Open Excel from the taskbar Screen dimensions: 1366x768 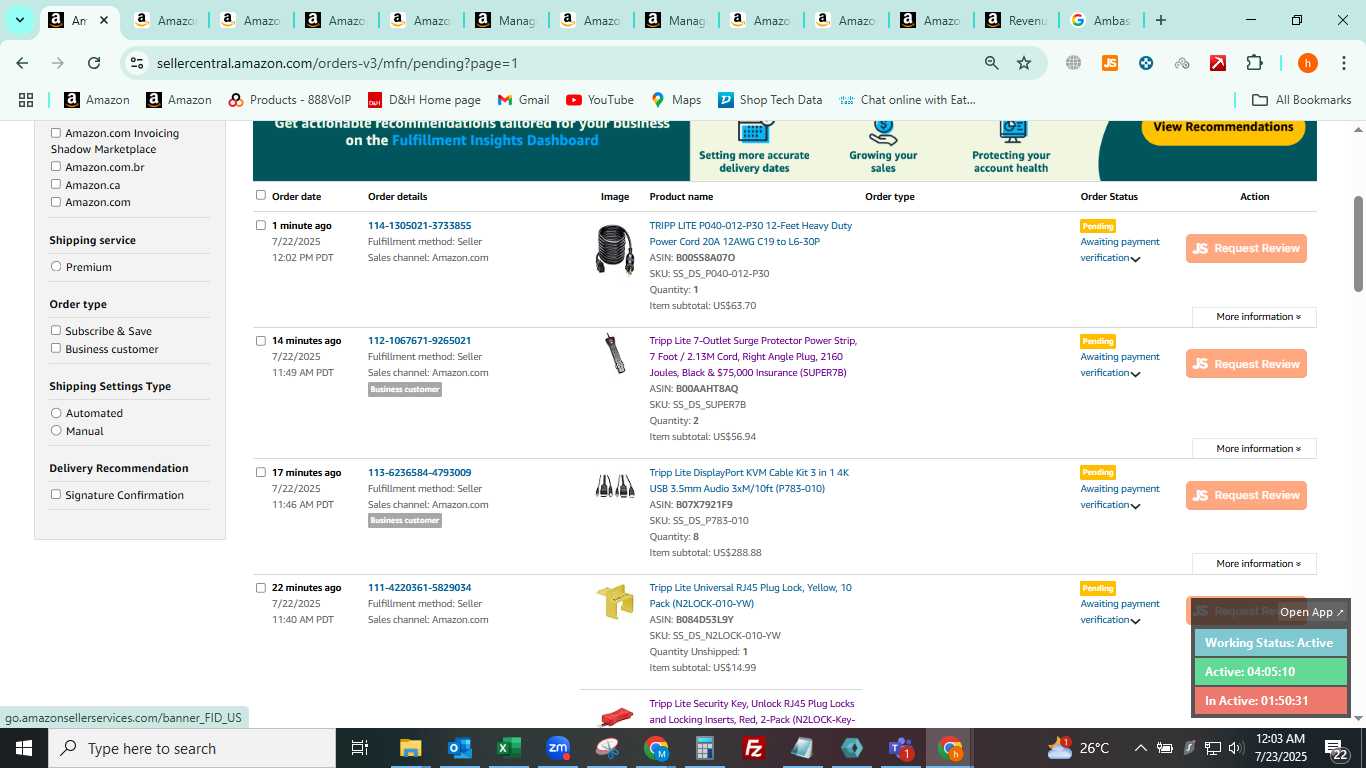(x=508, y=748)
